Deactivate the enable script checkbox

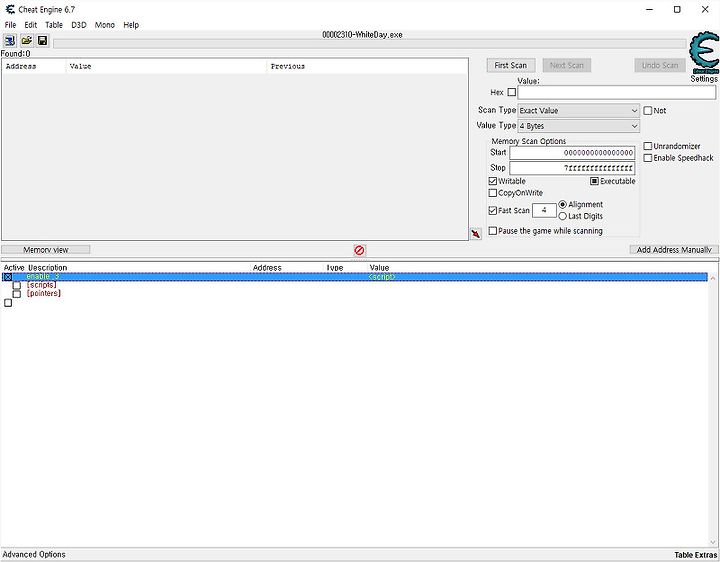[8, 277]
